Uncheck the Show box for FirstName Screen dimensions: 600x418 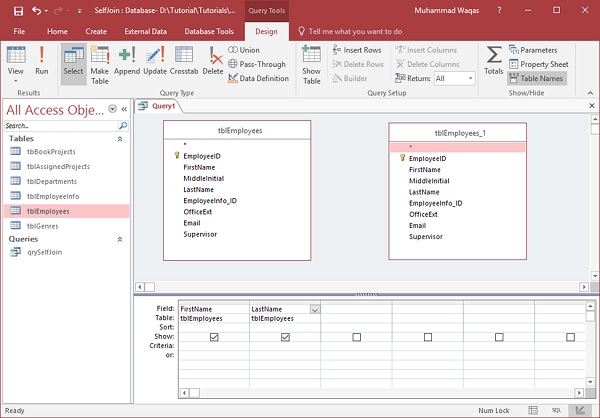point(215,337)
